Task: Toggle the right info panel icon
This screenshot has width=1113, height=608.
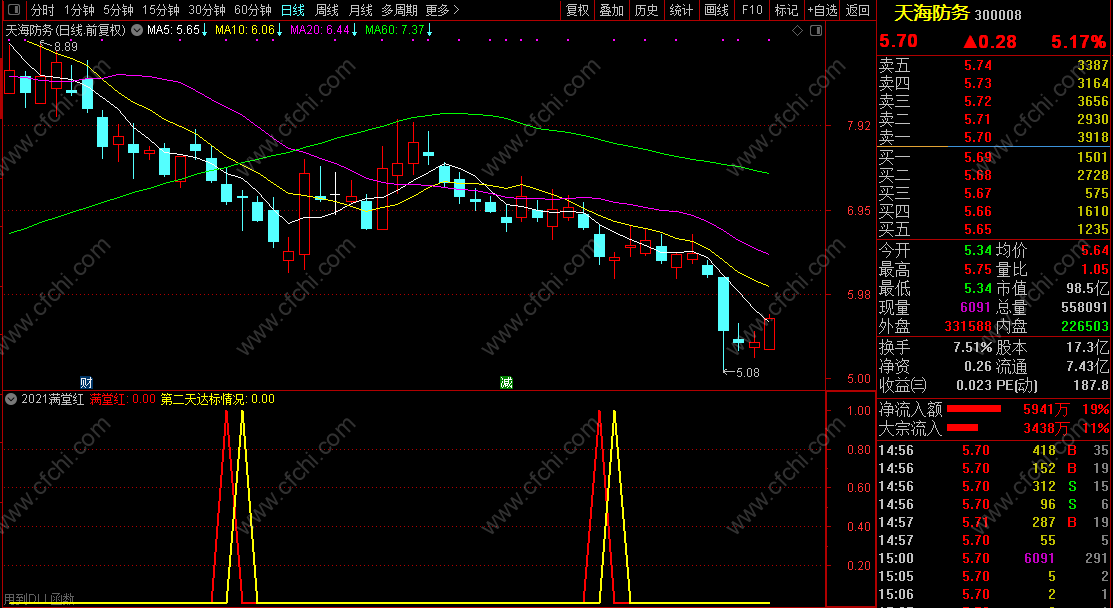Action: 816,31
